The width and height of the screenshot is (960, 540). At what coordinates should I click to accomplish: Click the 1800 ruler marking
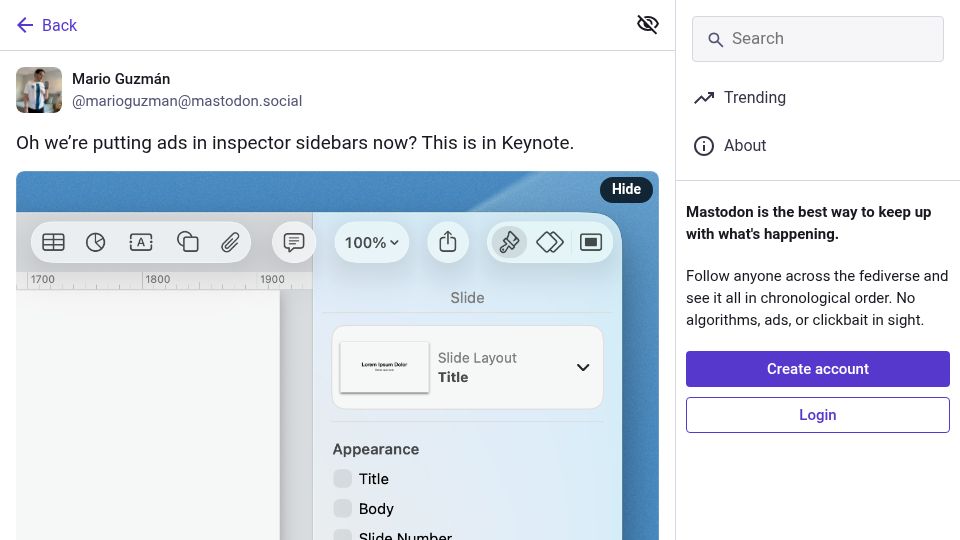(157, 279)
